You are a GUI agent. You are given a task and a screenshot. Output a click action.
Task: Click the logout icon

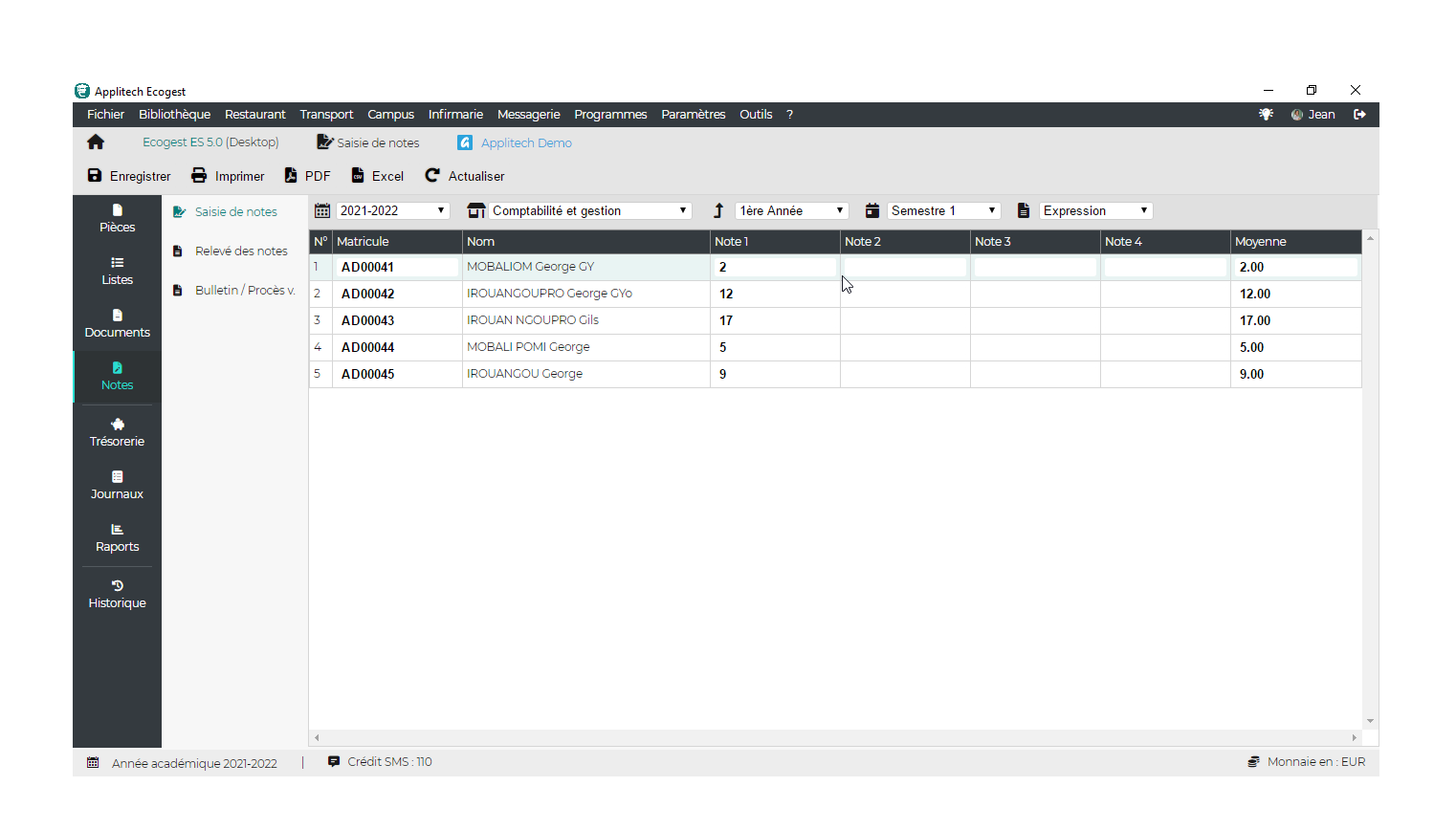[1359, 115]
